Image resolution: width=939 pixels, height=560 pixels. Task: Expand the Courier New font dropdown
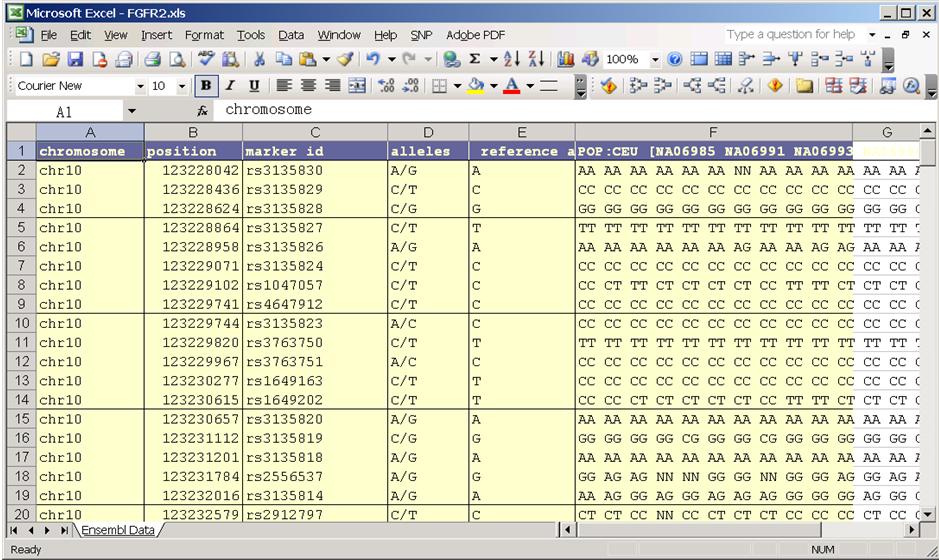138,86
